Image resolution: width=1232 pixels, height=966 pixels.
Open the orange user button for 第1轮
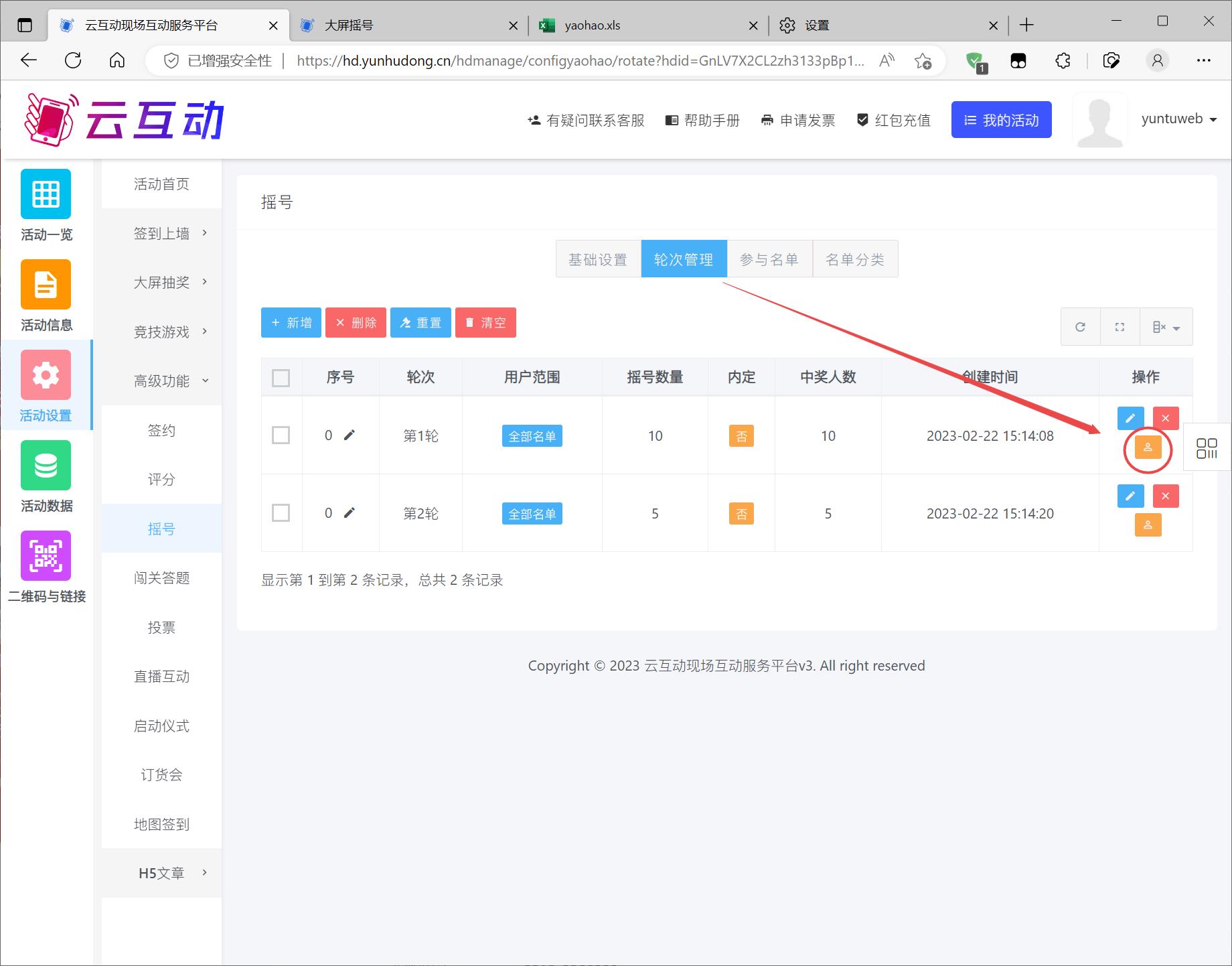(x=1148, y=447)
